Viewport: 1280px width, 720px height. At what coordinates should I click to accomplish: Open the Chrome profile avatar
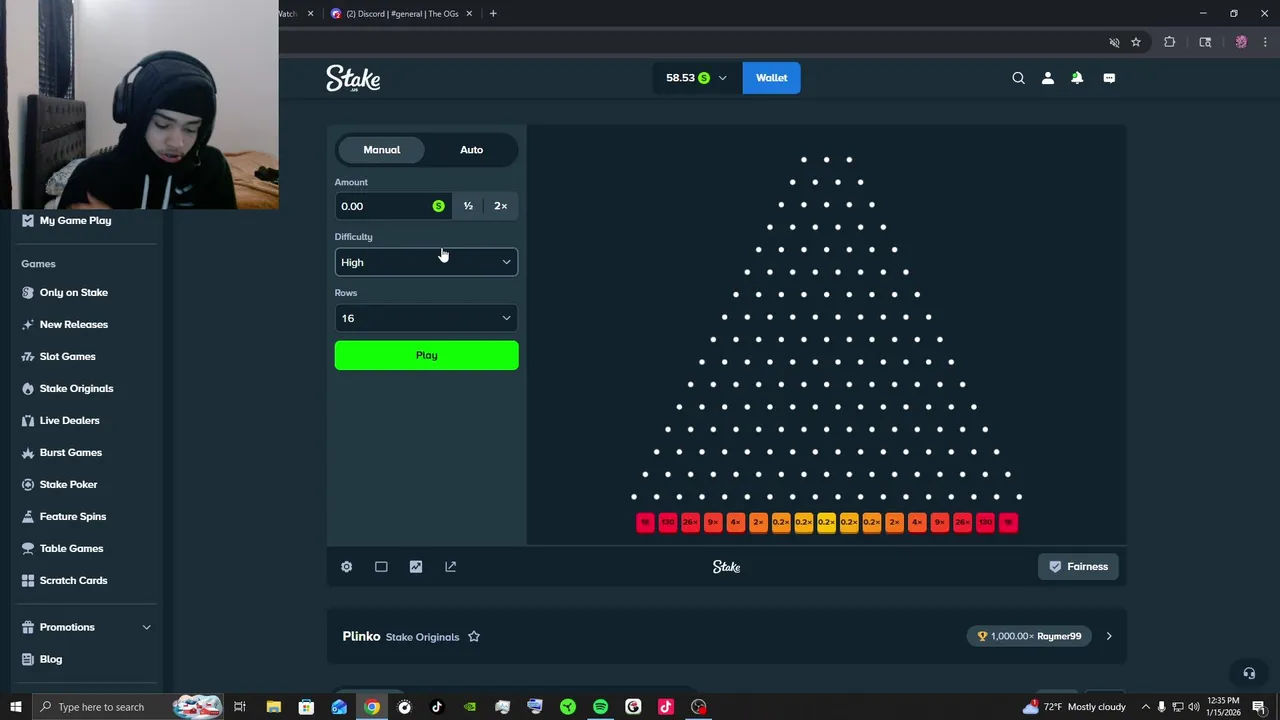(1241, 42)
